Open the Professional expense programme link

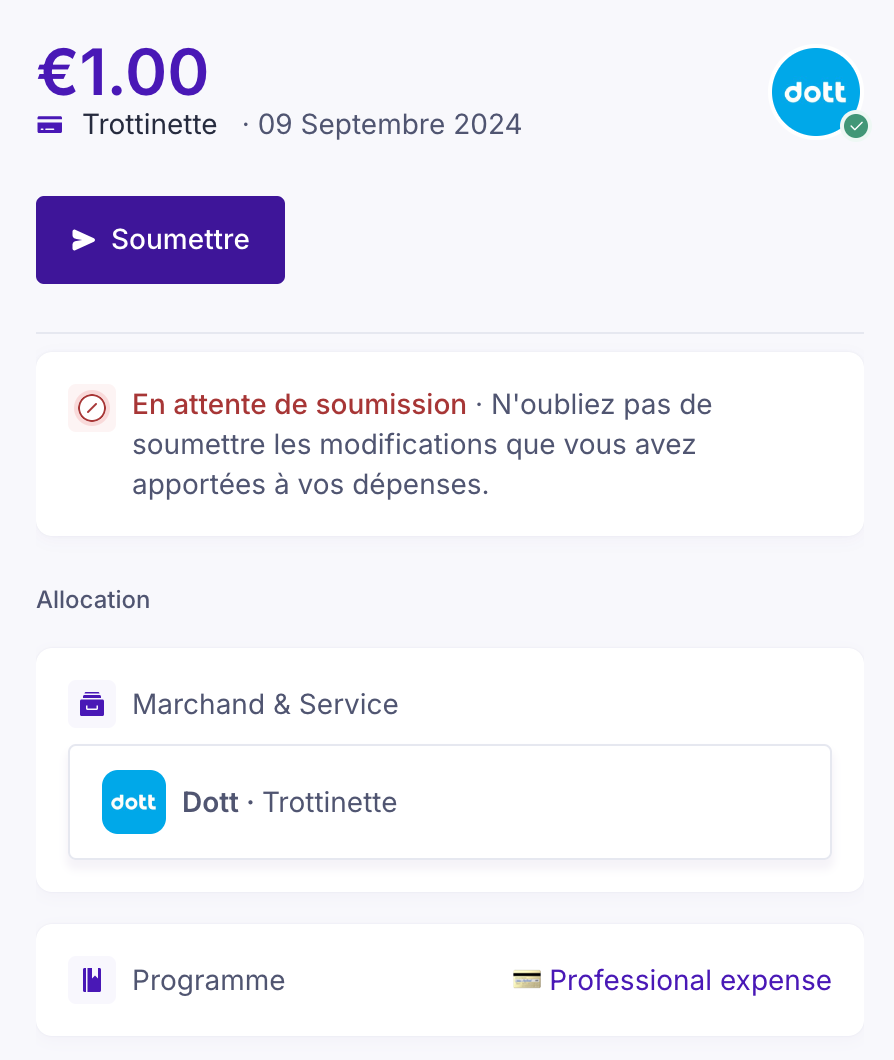[690, 980]
